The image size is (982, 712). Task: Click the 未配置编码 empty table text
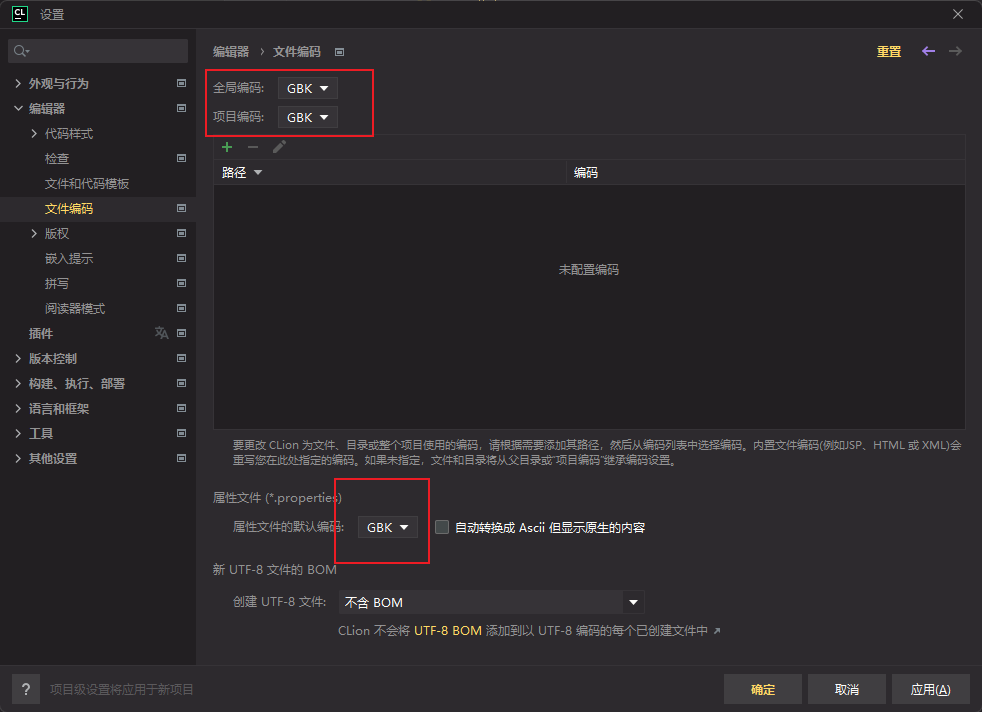(x=589, y=270)
